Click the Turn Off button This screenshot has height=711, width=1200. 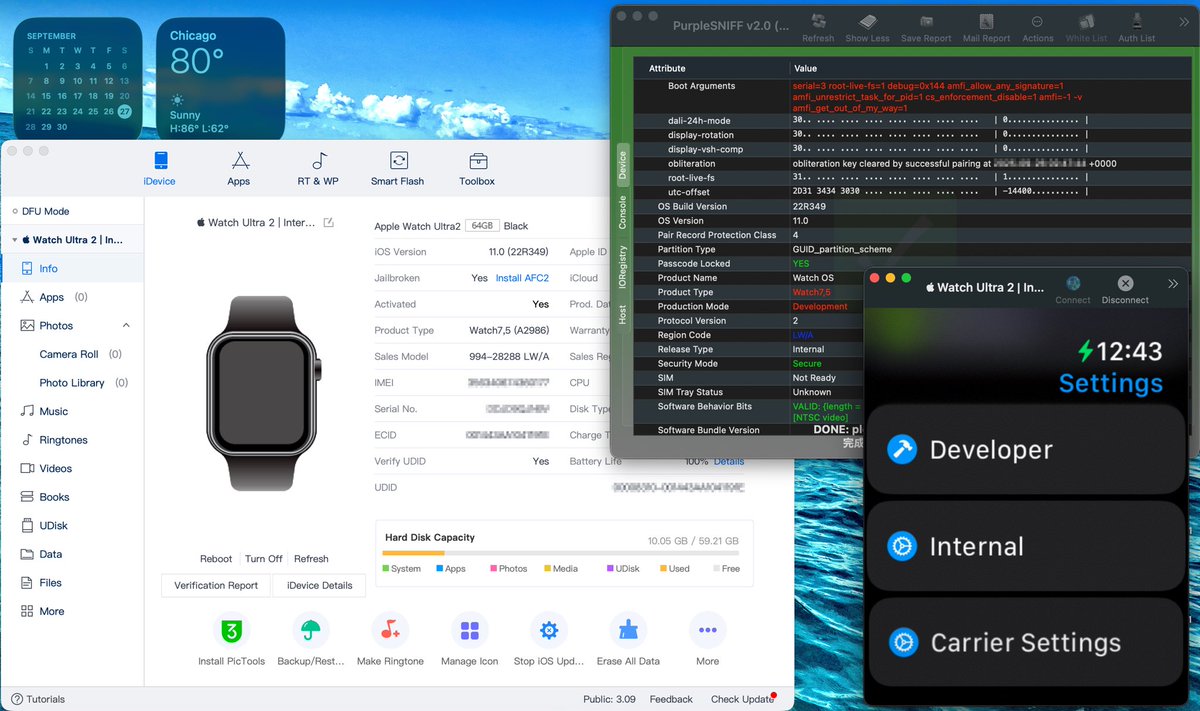click(x=264, y=559)
